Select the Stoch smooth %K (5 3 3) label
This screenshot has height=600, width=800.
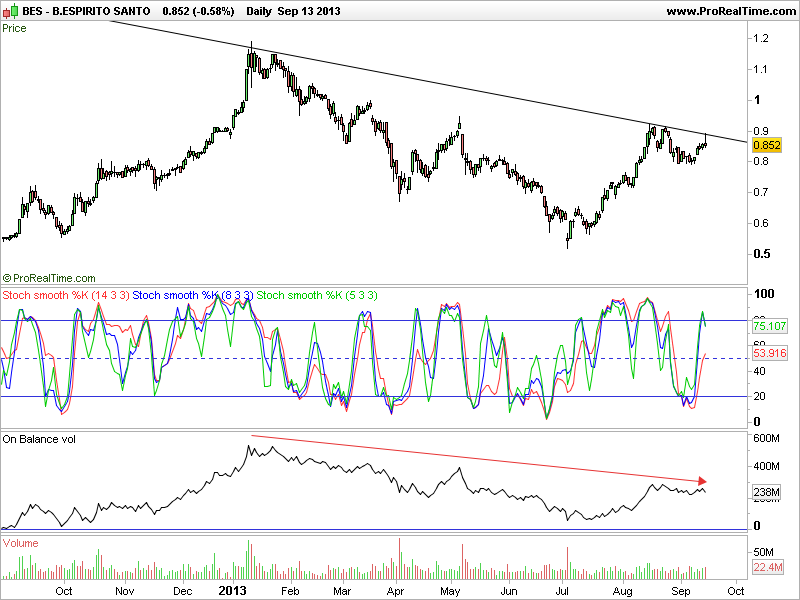[x=317, y=295]
